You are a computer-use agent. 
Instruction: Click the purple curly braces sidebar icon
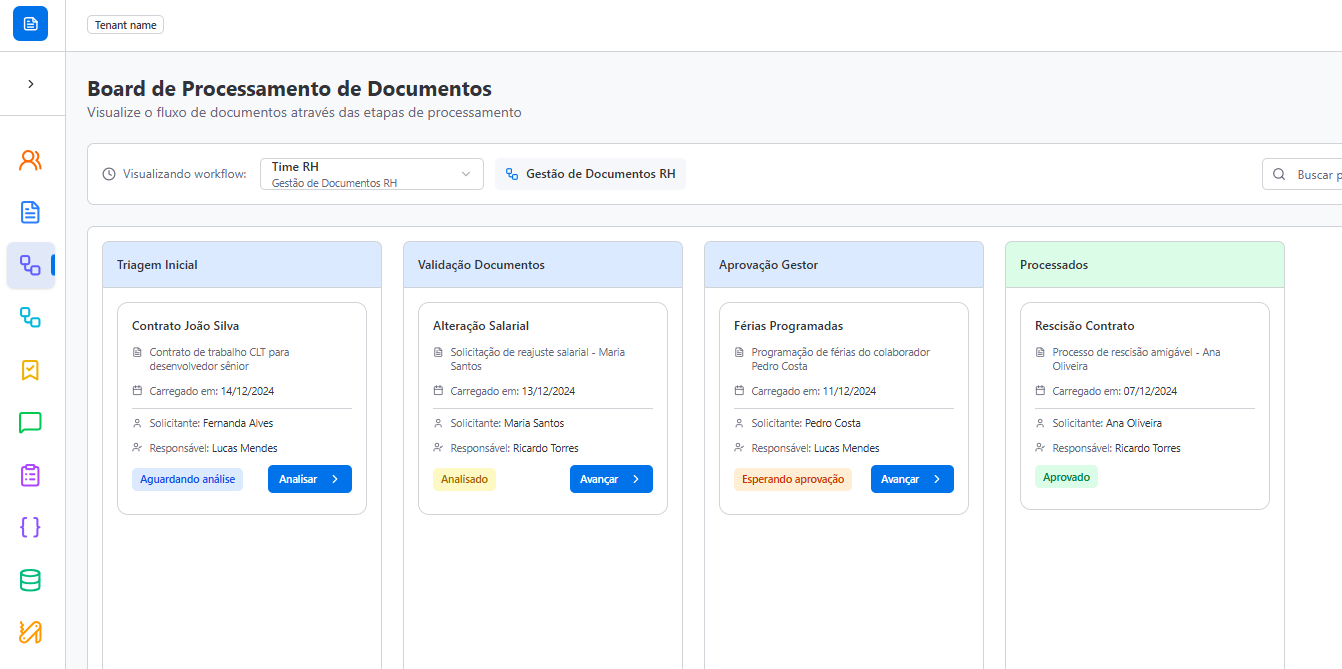pos(30,527)
